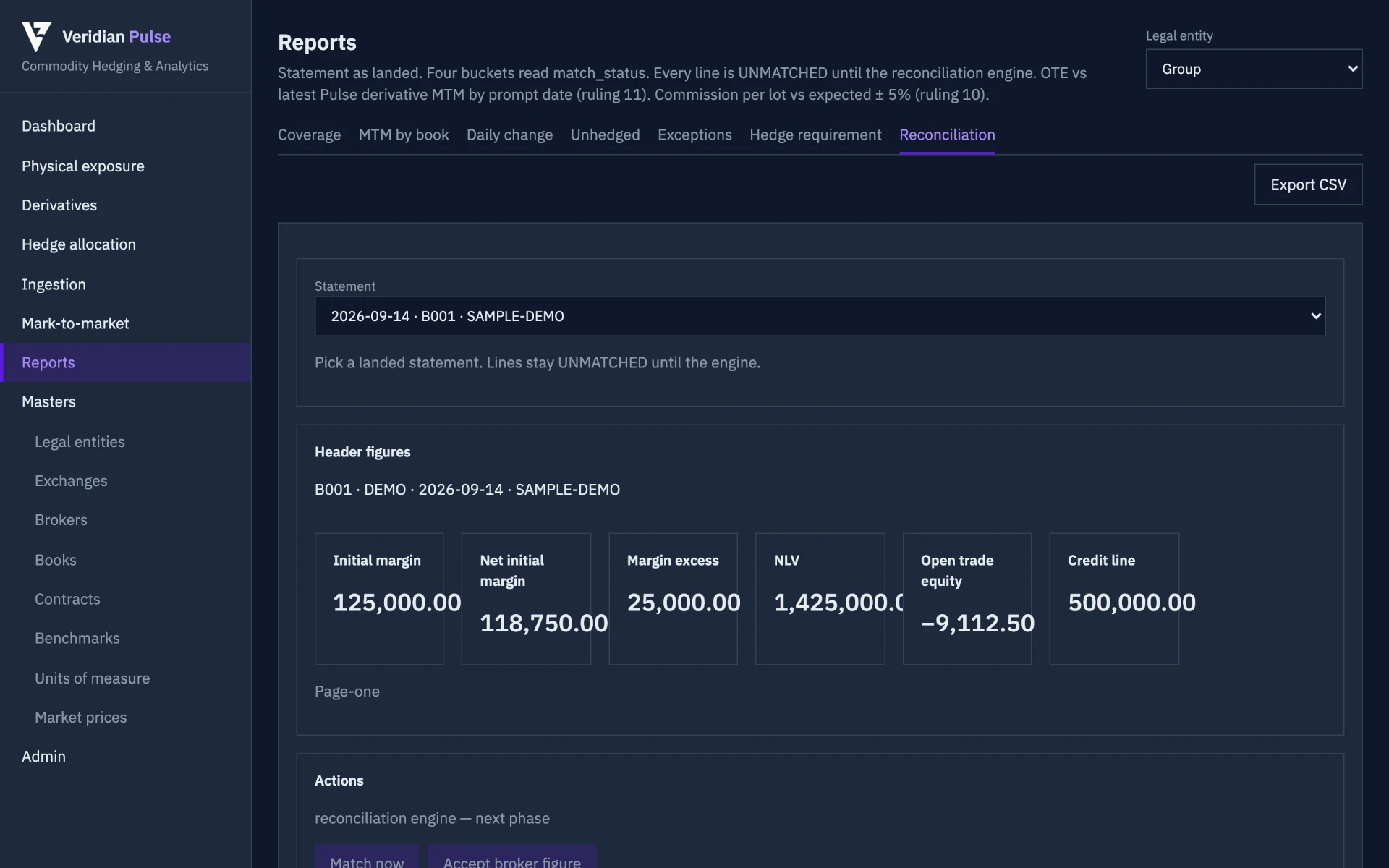Click the Match now button

point(367,857)
